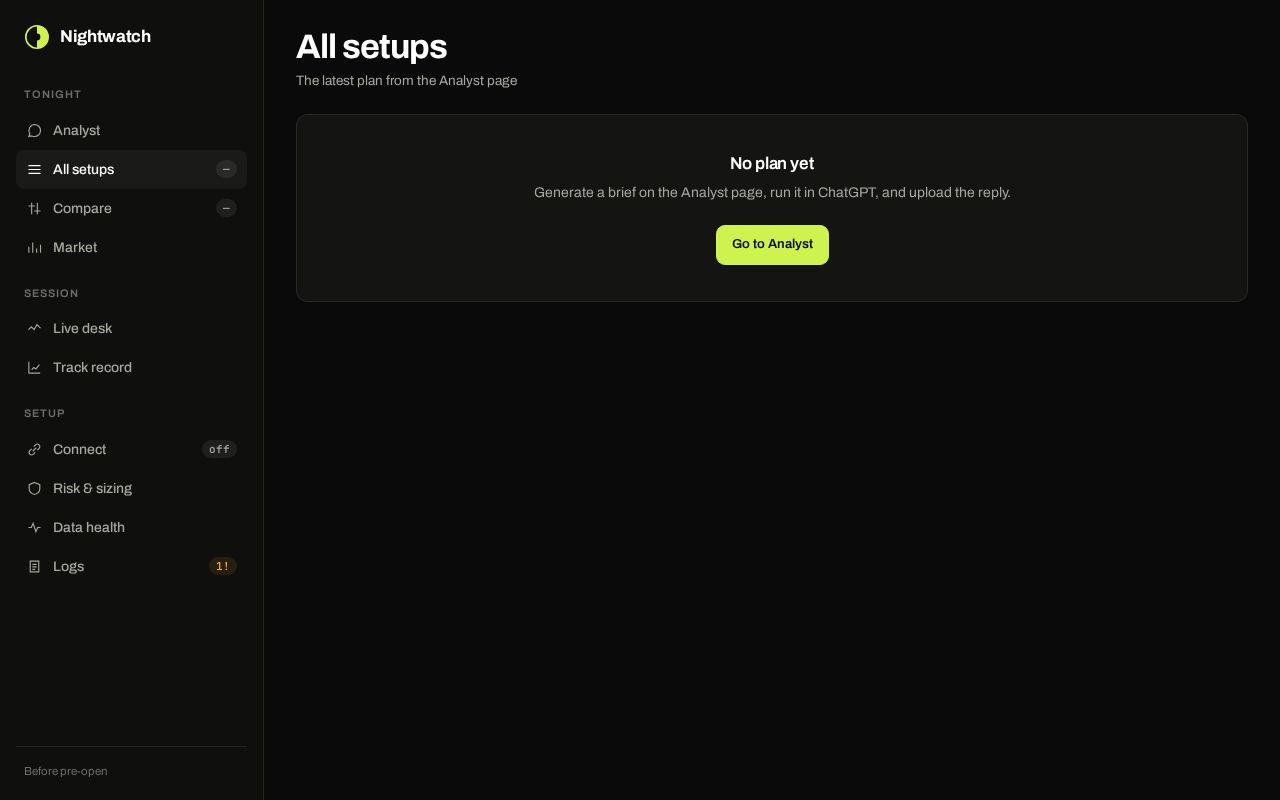Open the Logs page

click(x=131, y=567)
